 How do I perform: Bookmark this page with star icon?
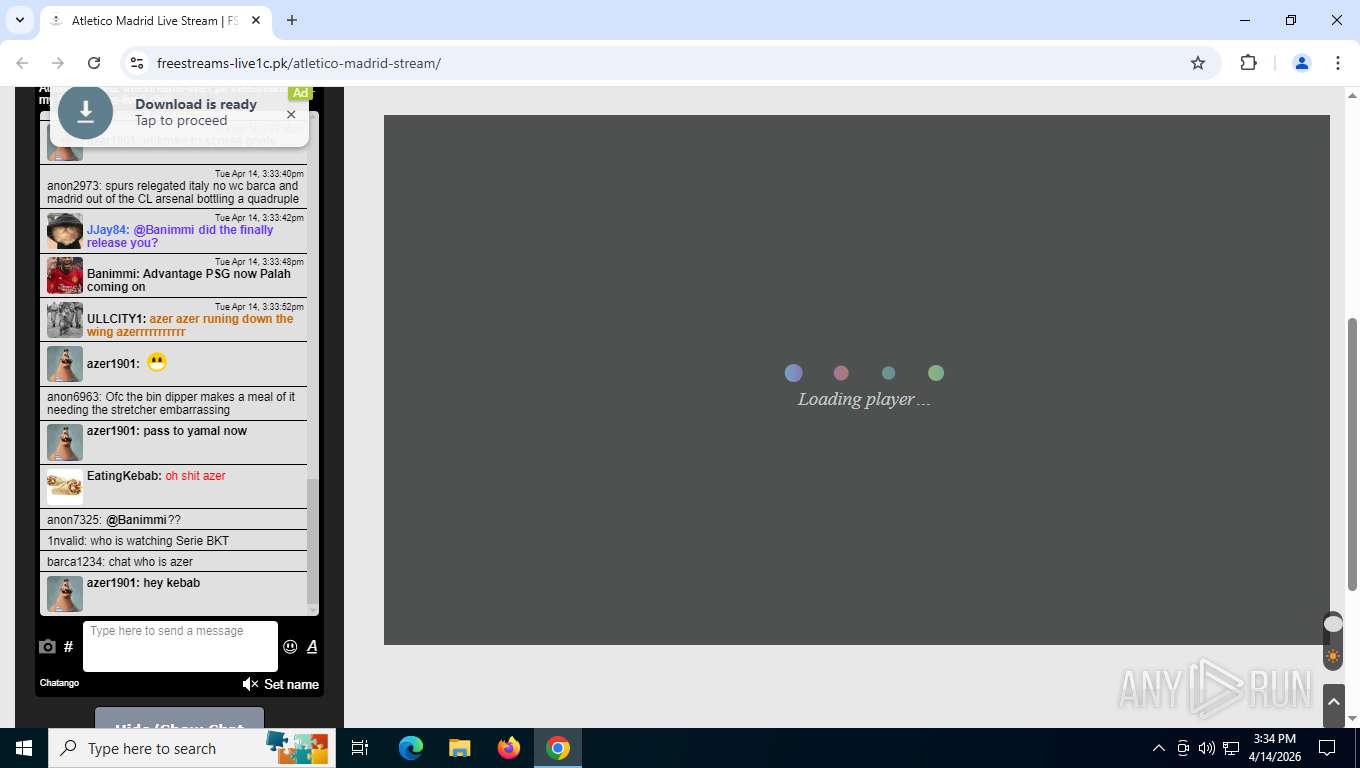pos(1198,63)
